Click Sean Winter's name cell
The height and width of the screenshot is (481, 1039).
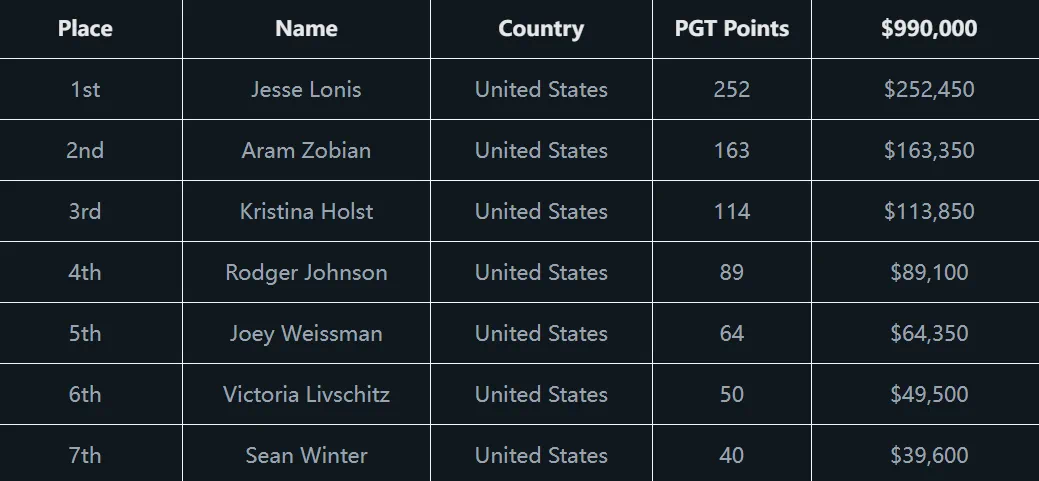[306, 455]
